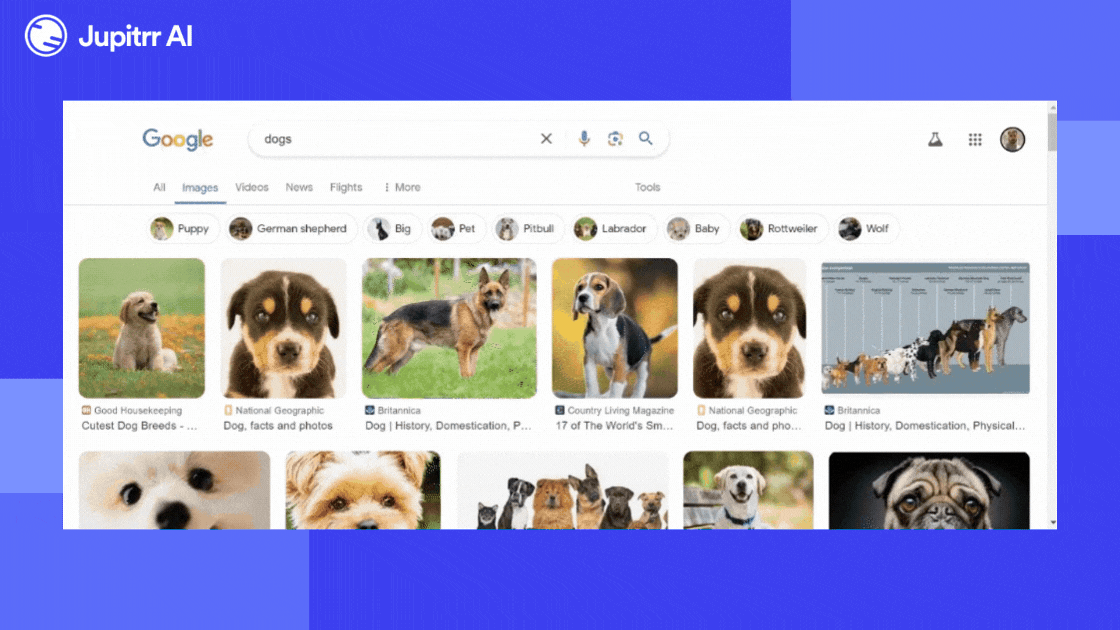Filter by the Puppy chip
The image size is (1120, 630).
pos(181,229)
